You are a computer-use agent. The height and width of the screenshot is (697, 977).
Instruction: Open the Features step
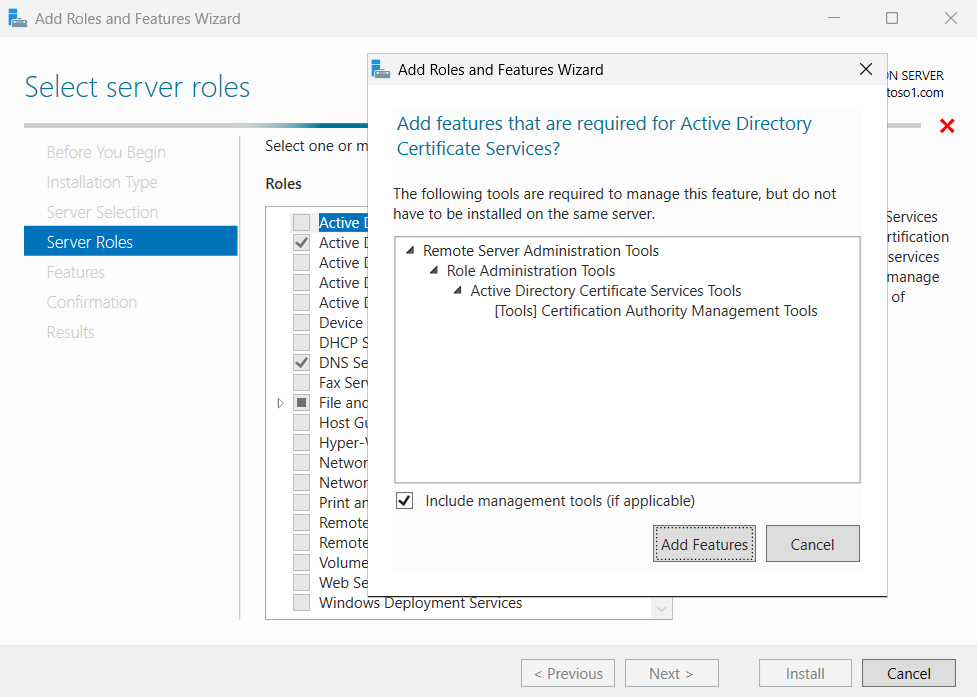75,272
